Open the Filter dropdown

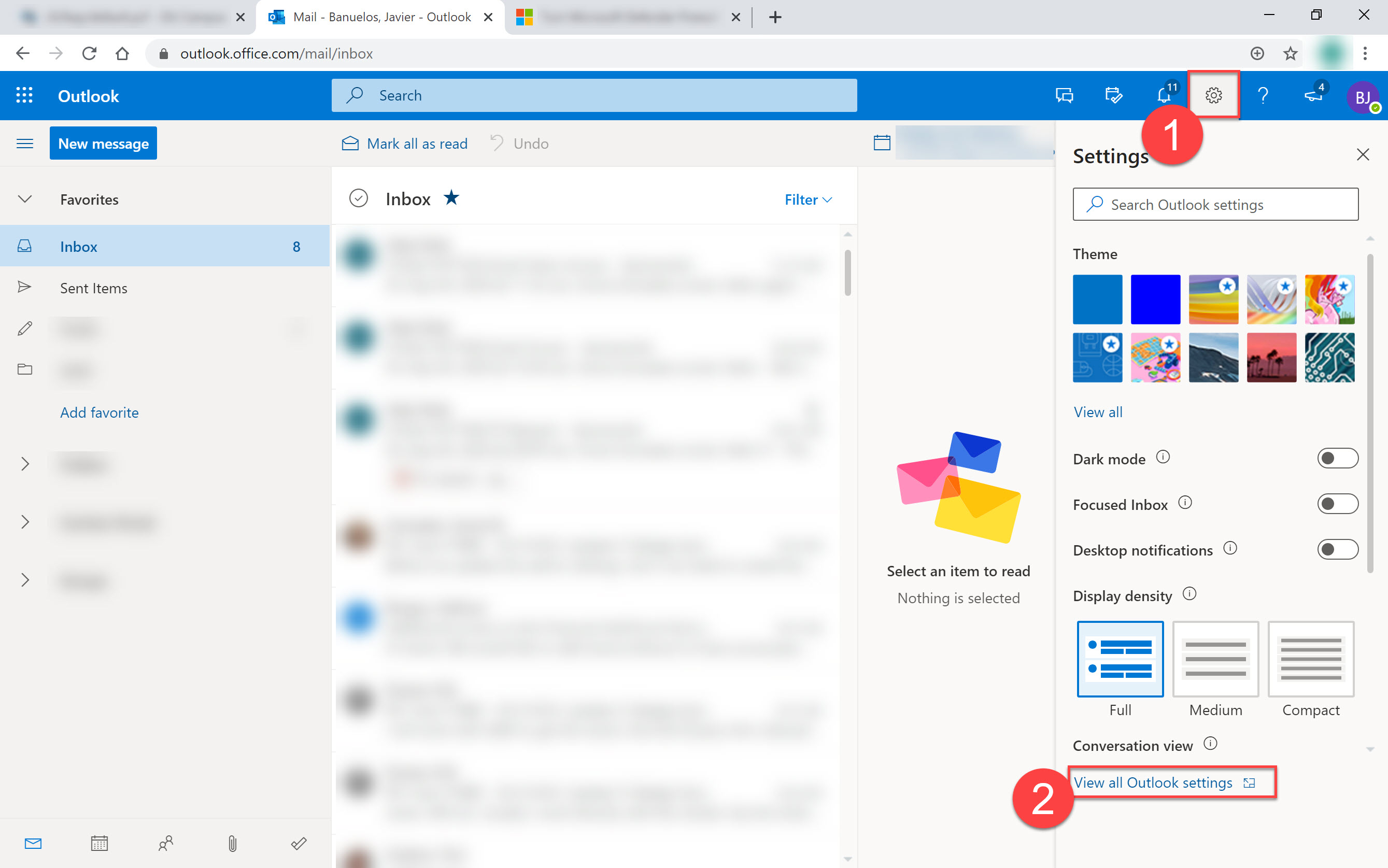[808, 200]
